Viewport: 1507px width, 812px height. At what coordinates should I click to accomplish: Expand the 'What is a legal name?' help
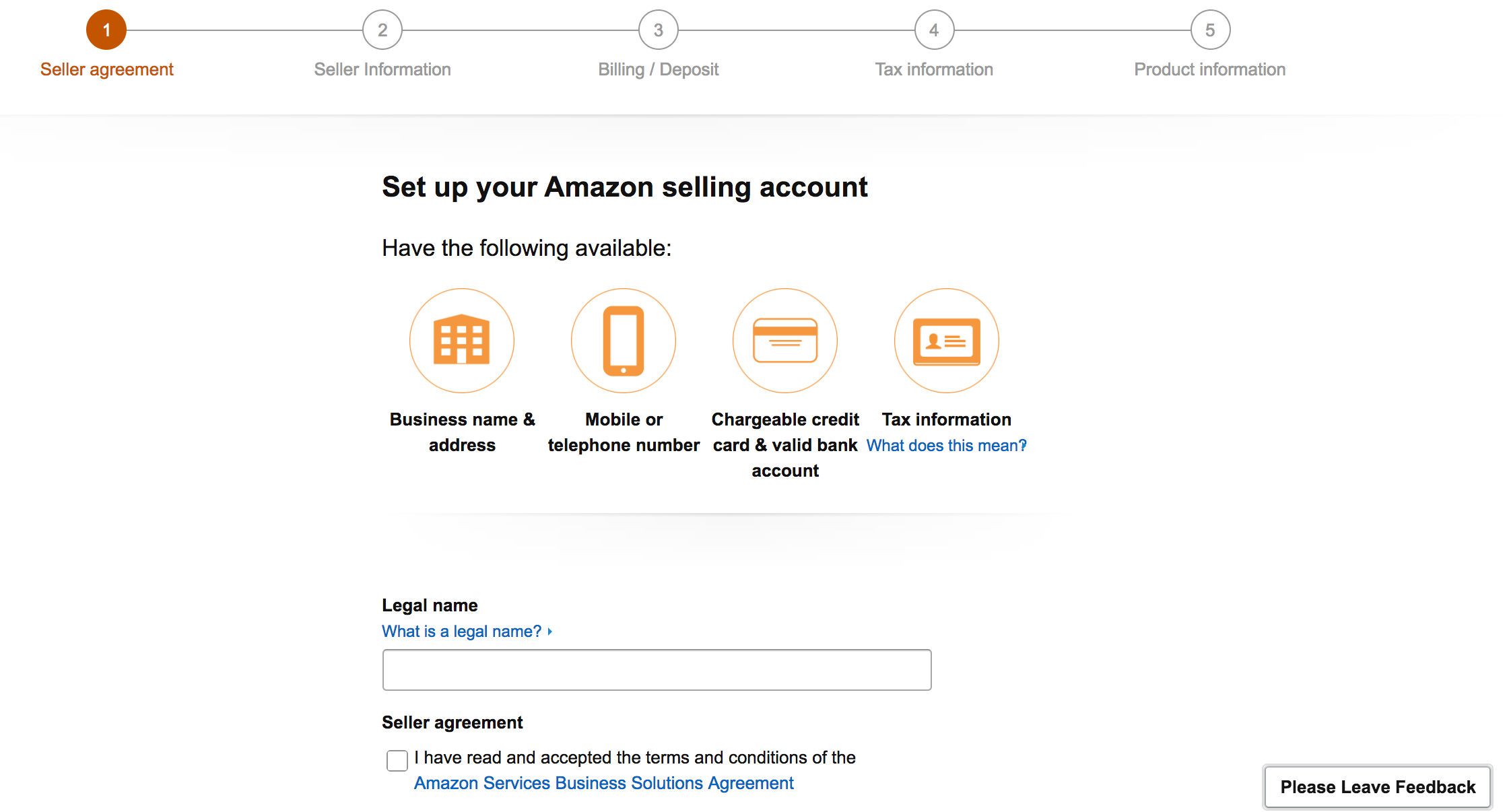click(467, 632)
